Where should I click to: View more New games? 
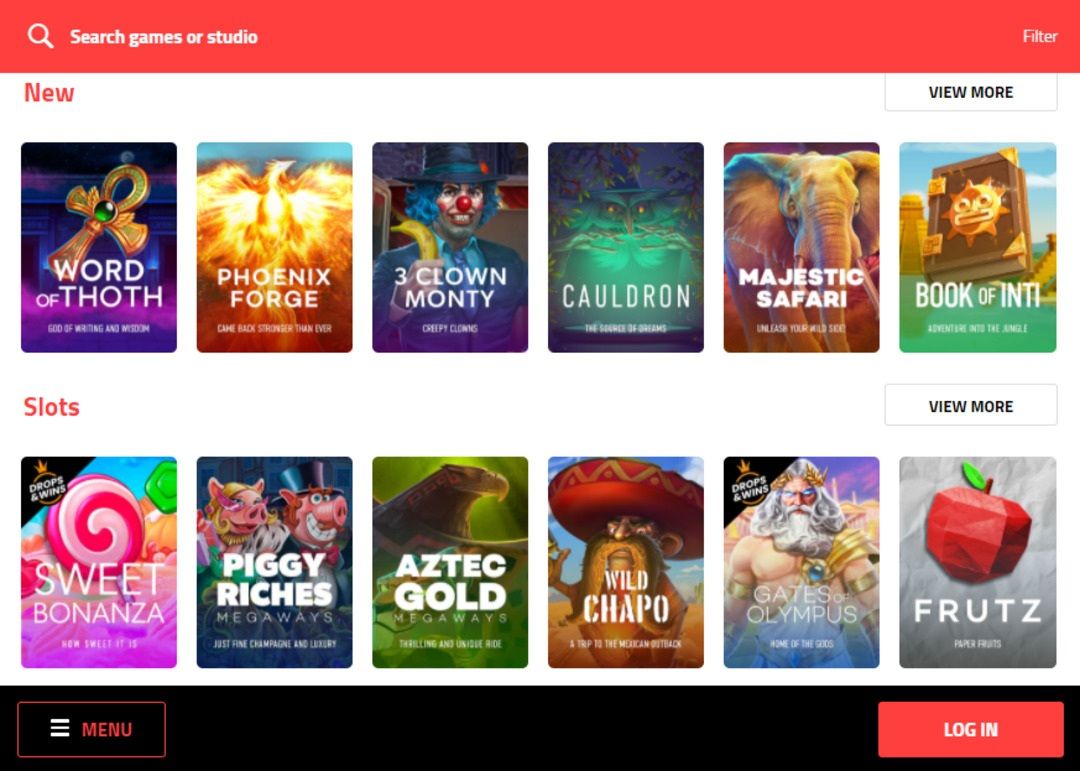(970, 92)
